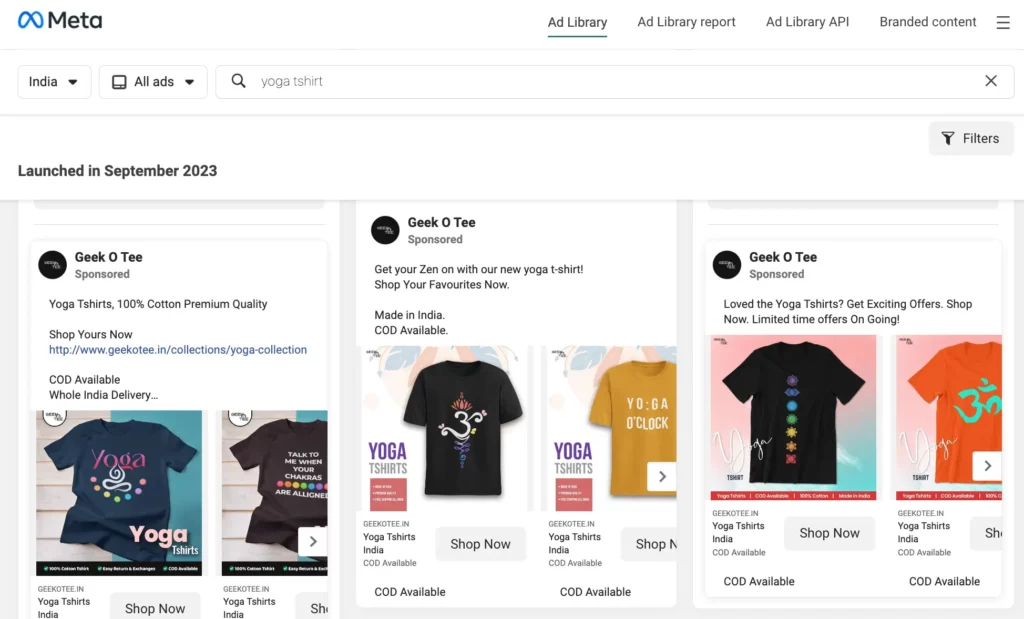Click the Filters funnel icon
Screen dimensions: 1024x619
pyautogui.click(x=948, y=138)
